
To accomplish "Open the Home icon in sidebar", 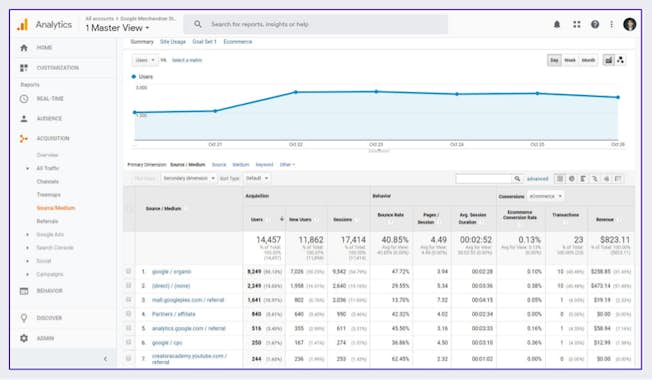I will 24,48.
